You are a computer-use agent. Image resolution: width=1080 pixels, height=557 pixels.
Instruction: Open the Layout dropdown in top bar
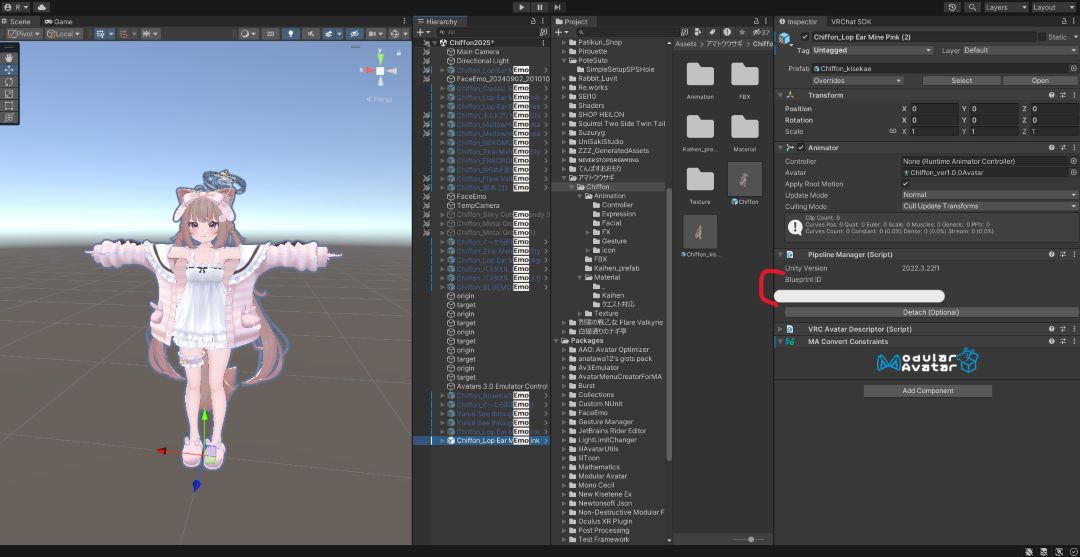(1053, 7)
